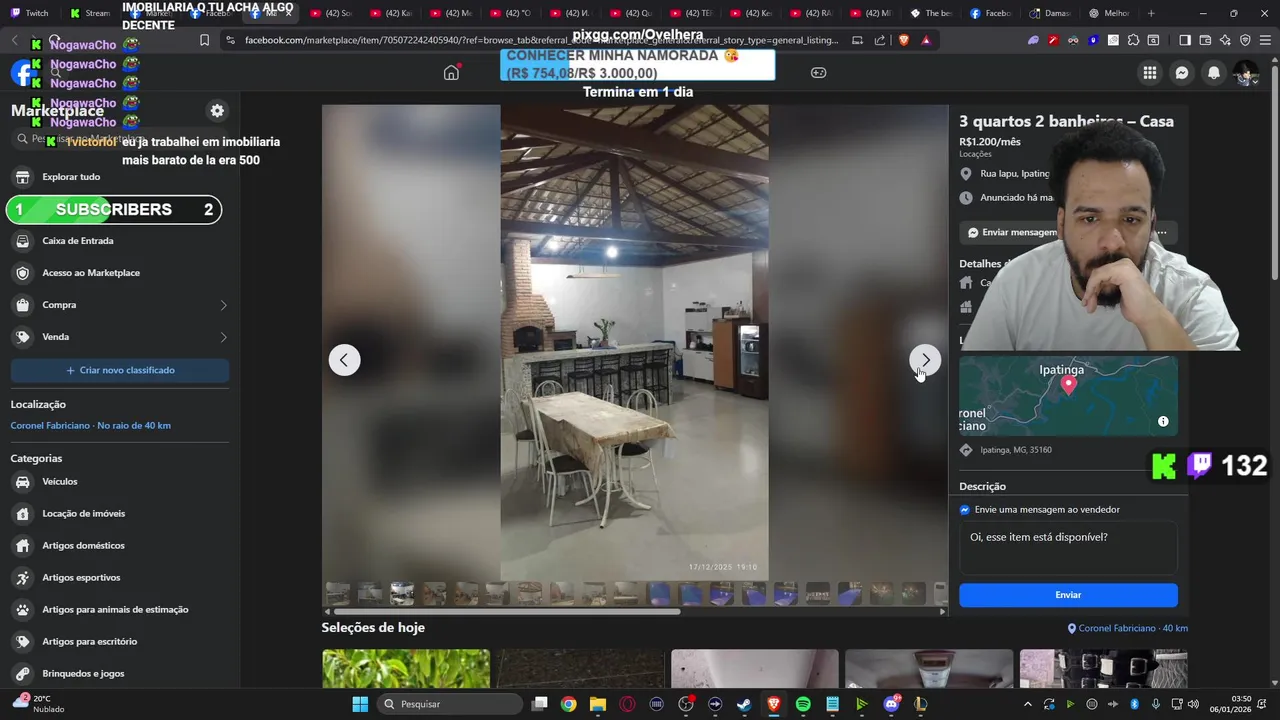Screen dimensions: 1280x720
Task: Open the Spotify taskbar icon
Action: 803,704
